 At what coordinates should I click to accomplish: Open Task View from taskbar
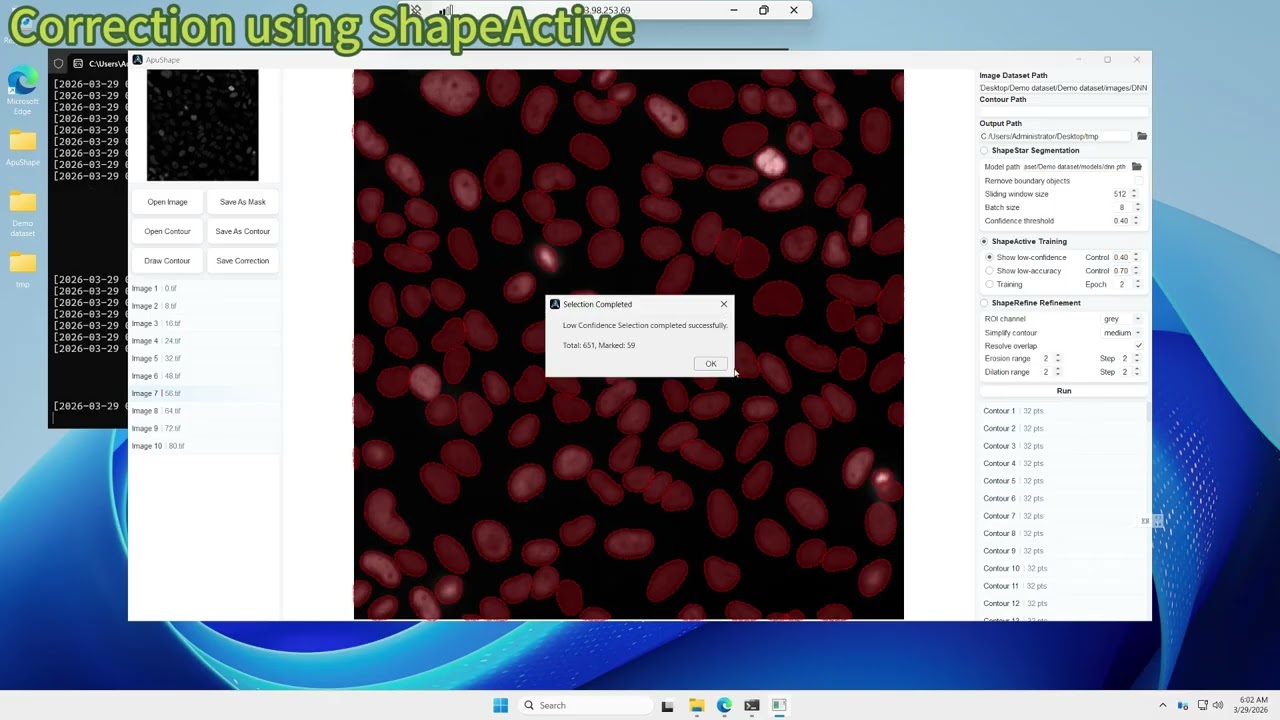click(x=667, y=706)
